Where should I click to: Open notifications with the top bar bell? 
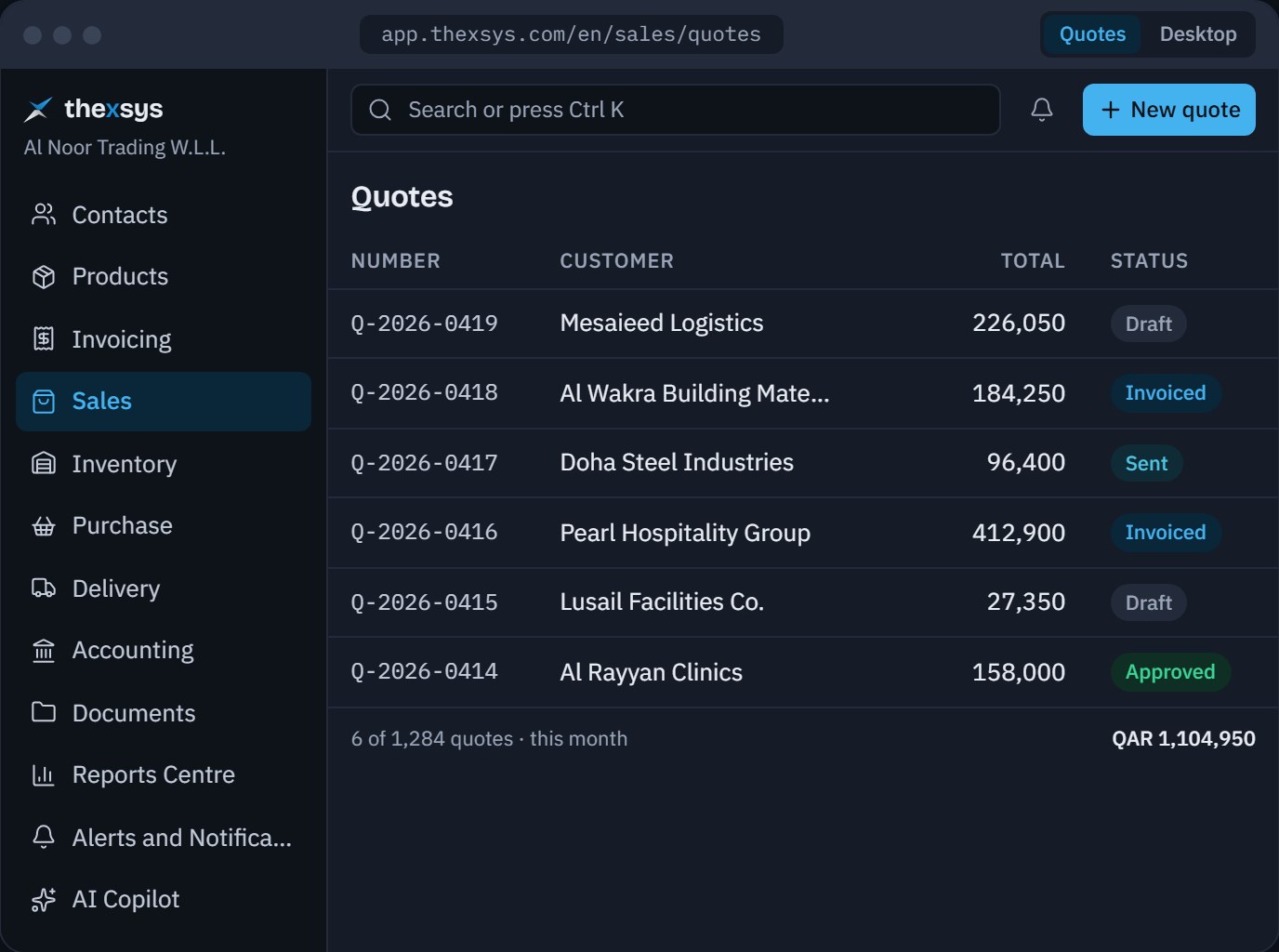[1042, 110]
